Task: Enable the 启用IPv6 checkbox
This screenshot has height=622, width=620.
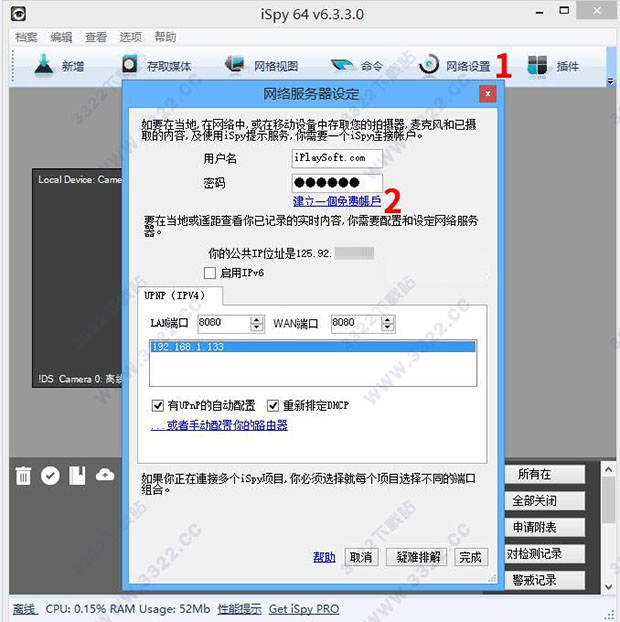Action: [210, 273]
